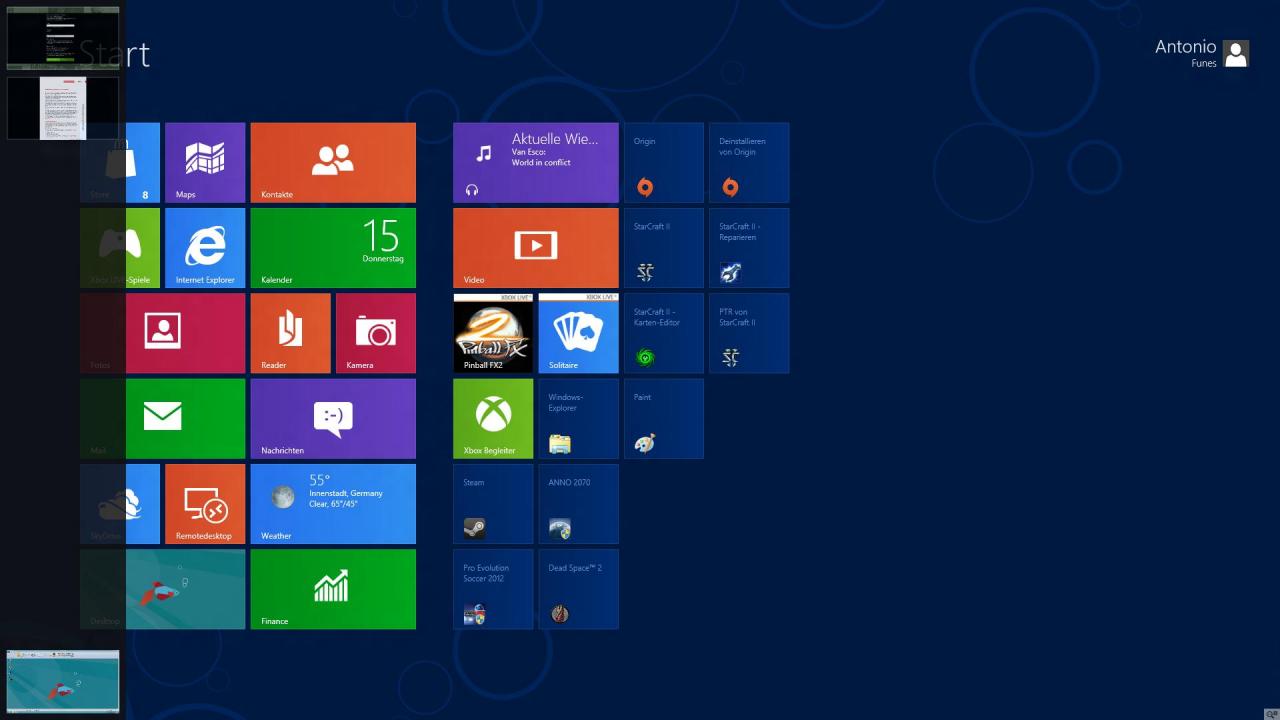The height and width of the screenshot is (720, 1280).
Task: Open the Nachrichten messaging tile
Action: point(333,418)
